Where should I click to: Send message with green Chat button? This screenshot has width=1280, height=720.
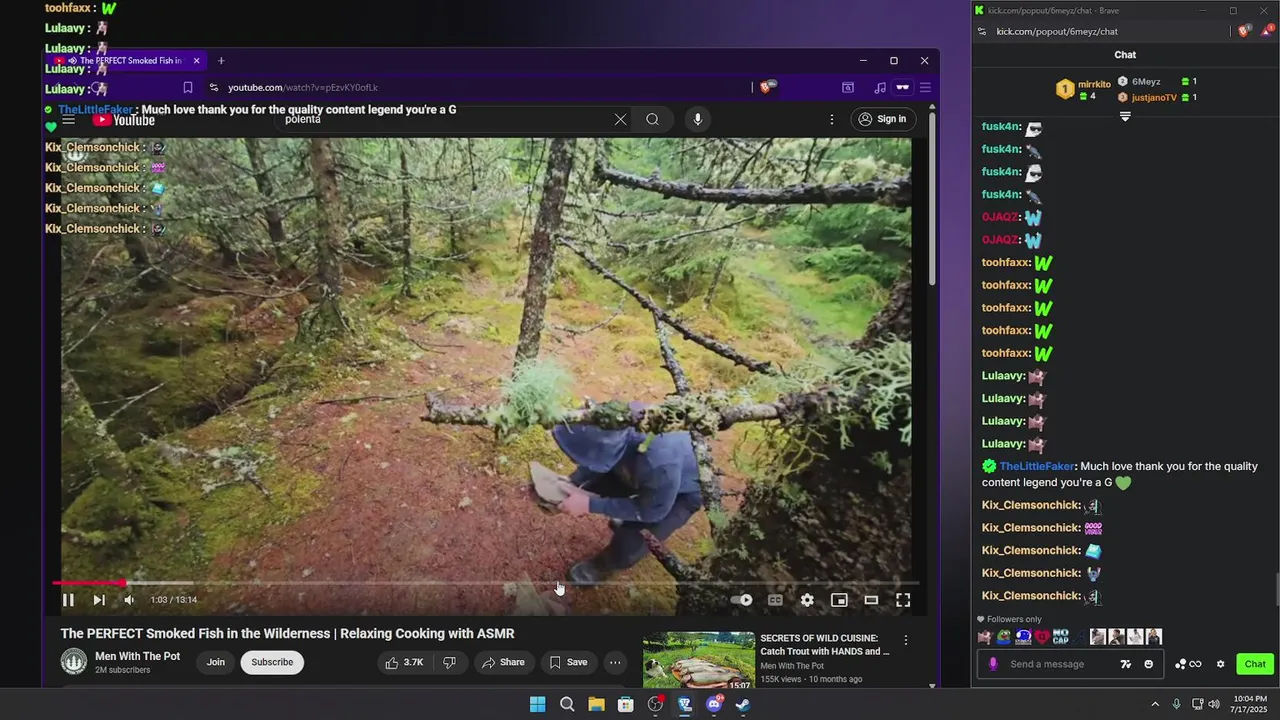[1255, 664]
